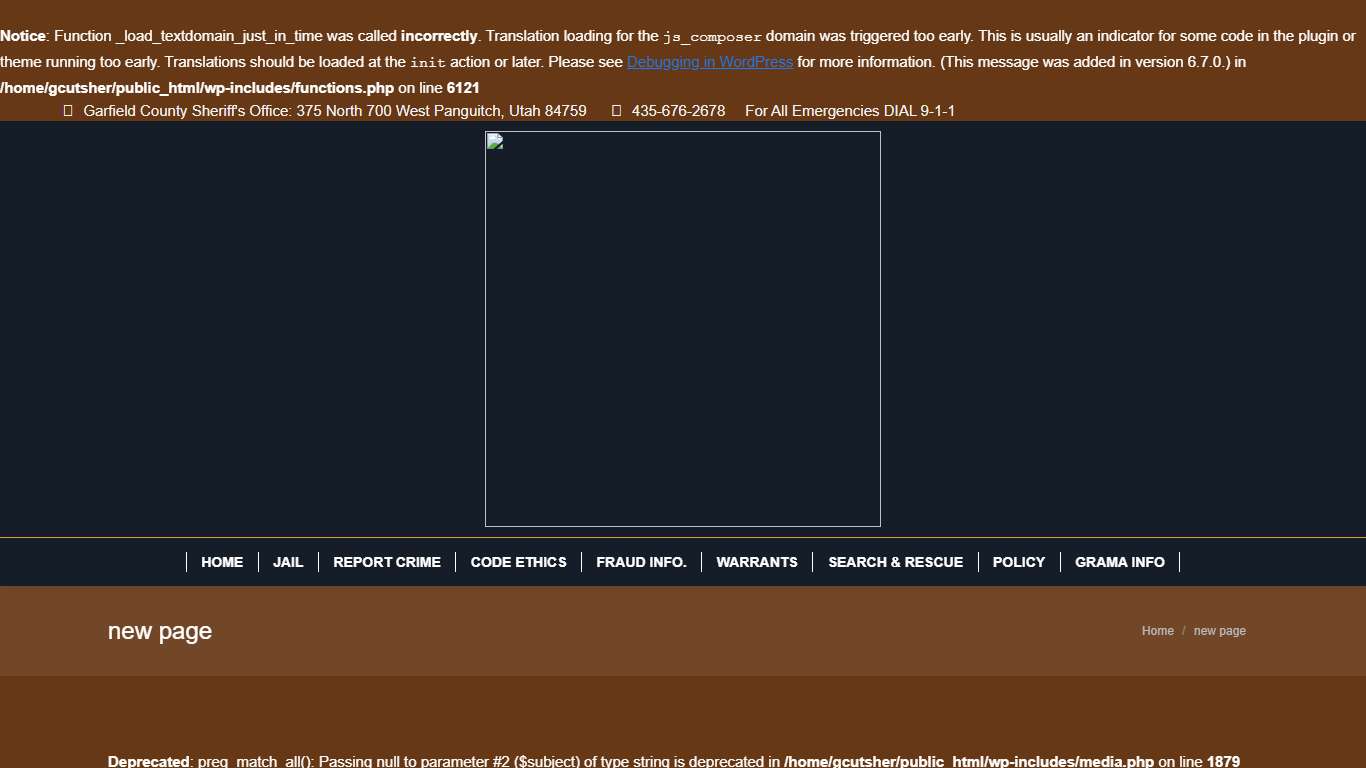Click the 'For All Emergencies DIAL 9-1-1' text

[849, 111]
